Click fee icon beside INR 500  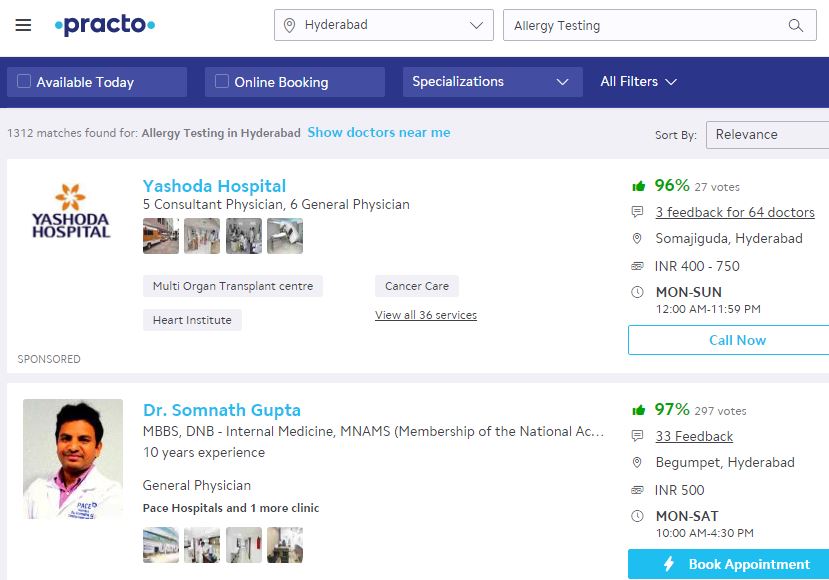638,490
